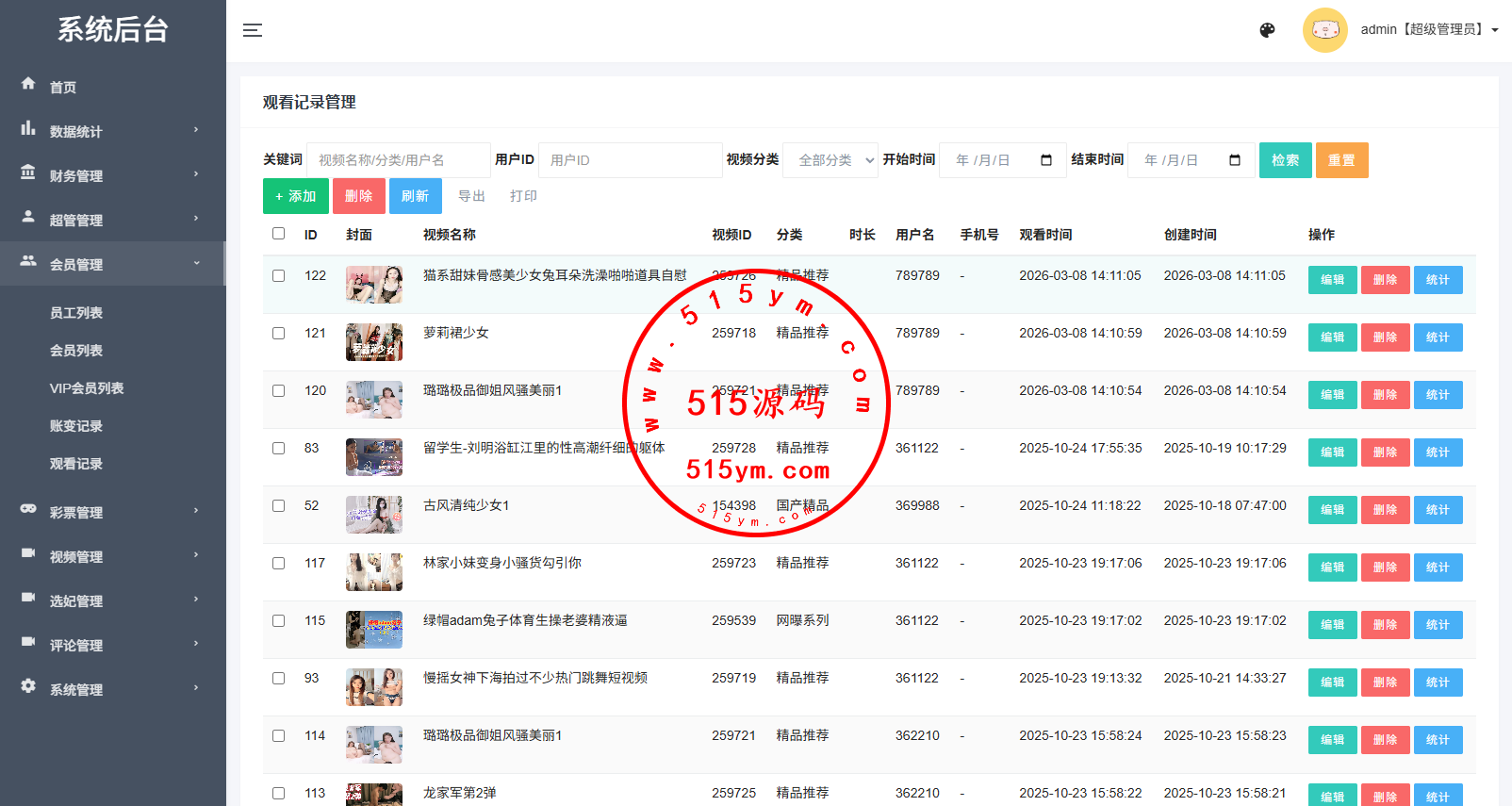The width and height of the screenshot is (1512, 806).
Task: Click the calendar icon in 开始时间 field
Action: [x=1045, y=160]
